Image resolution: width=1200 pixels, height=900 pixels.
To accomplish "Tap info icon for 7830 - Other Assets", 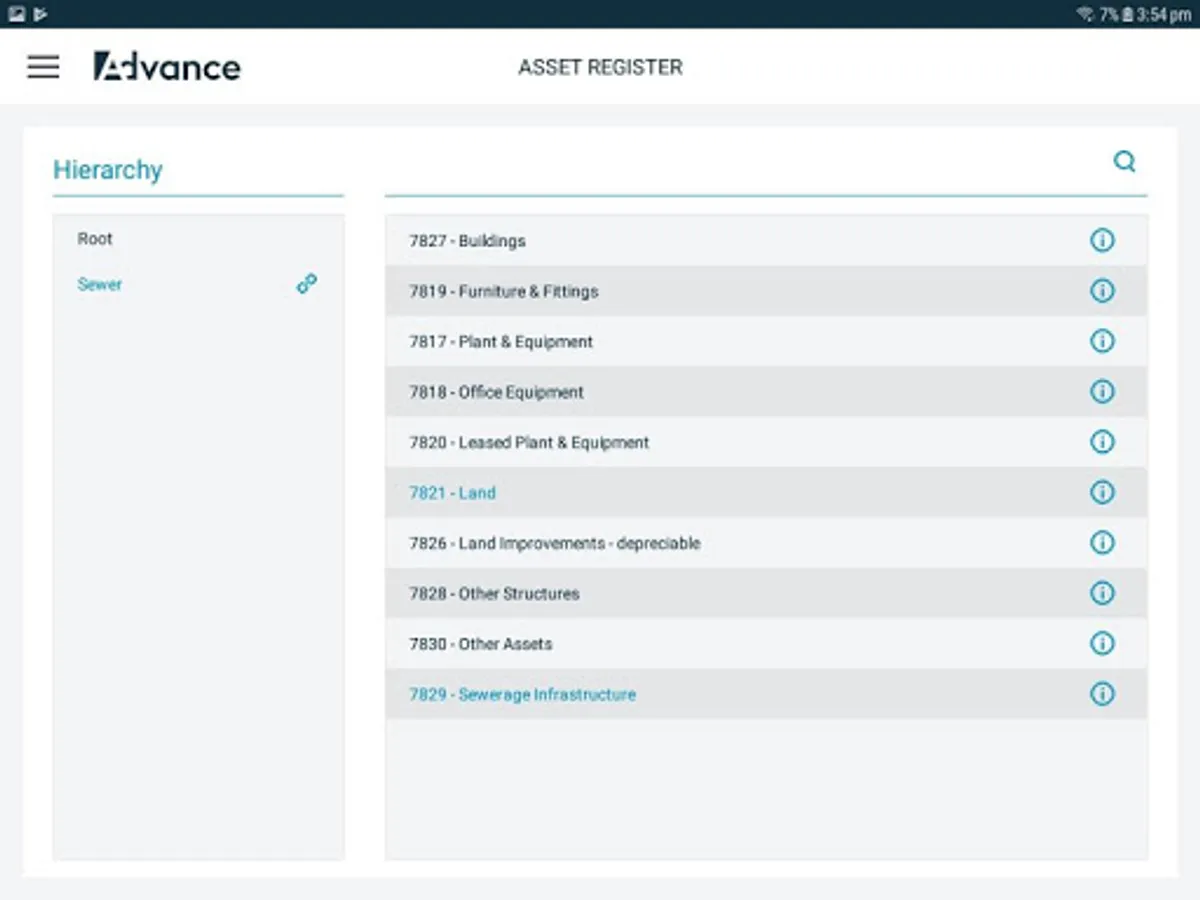I will point(1102,643).
